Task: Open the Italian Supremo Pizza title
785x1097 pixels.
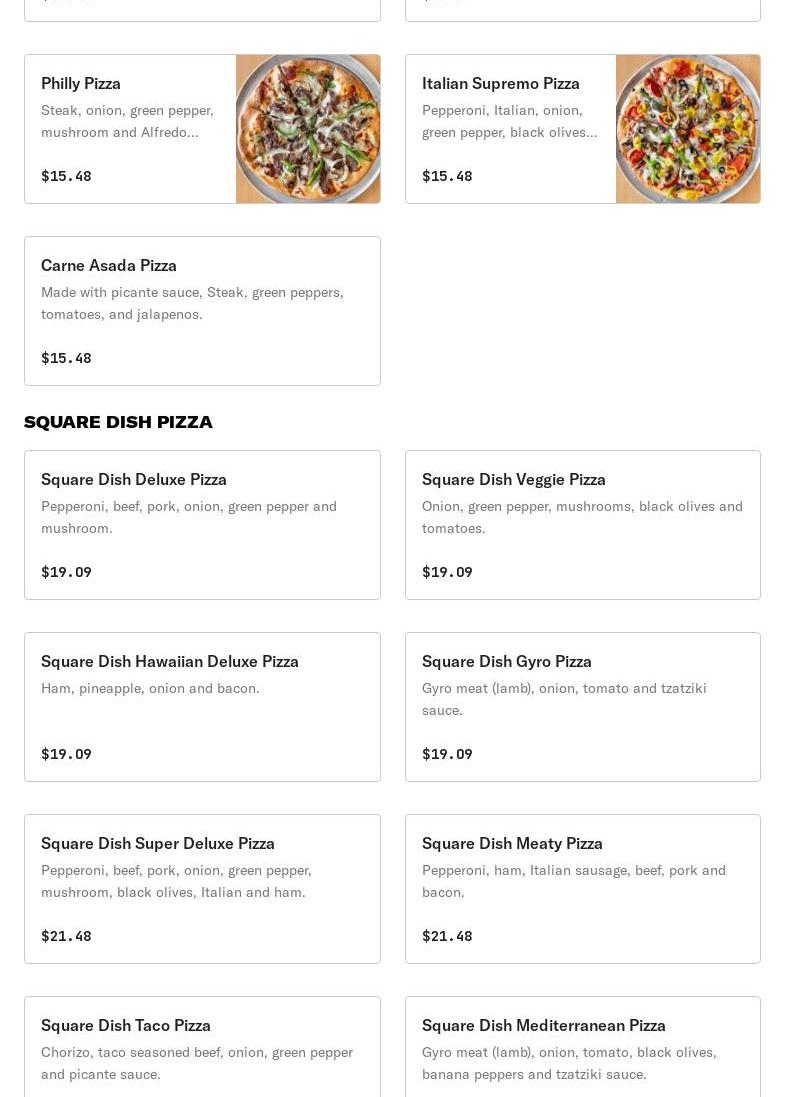Action: coord(501,83)
